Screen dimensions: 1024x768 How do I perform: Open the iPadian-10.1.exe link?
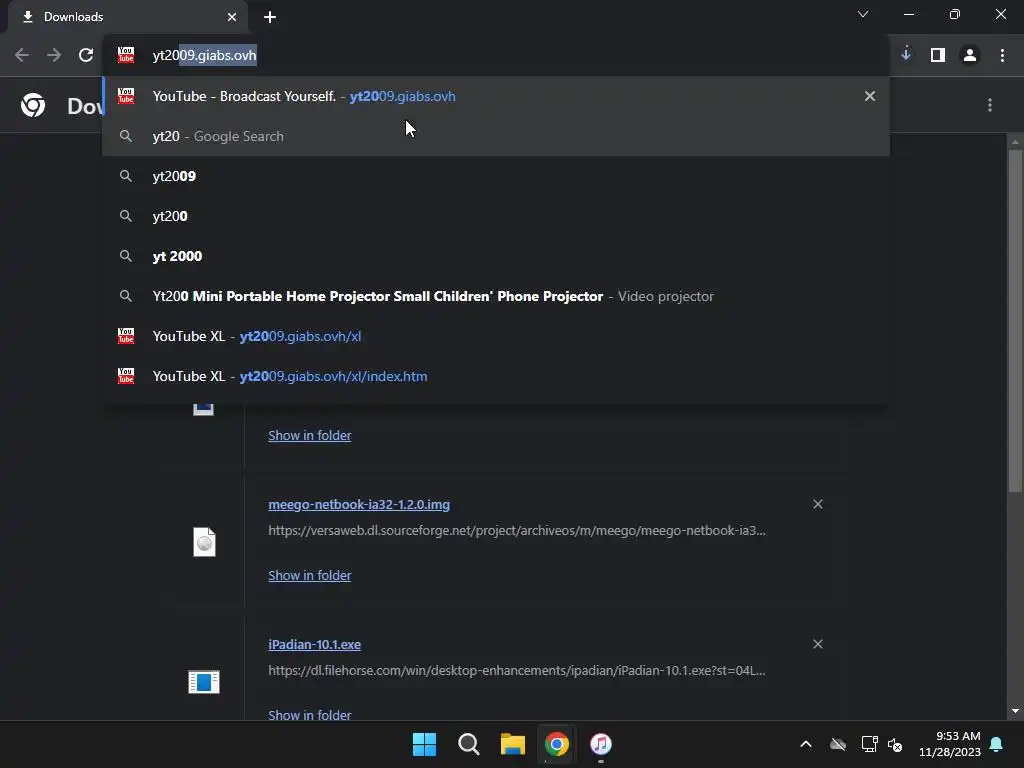point(315,645)
